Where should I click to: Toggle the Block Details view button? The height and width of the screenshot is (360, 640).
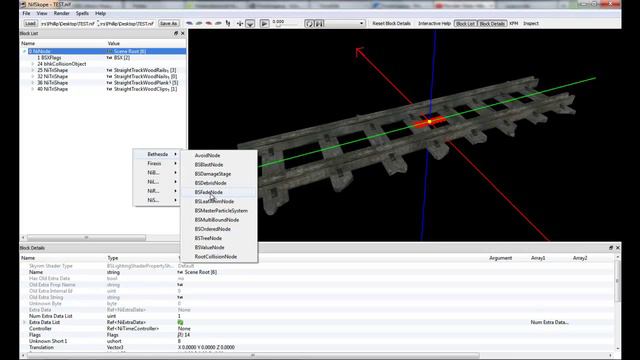(x=492, y=24)
